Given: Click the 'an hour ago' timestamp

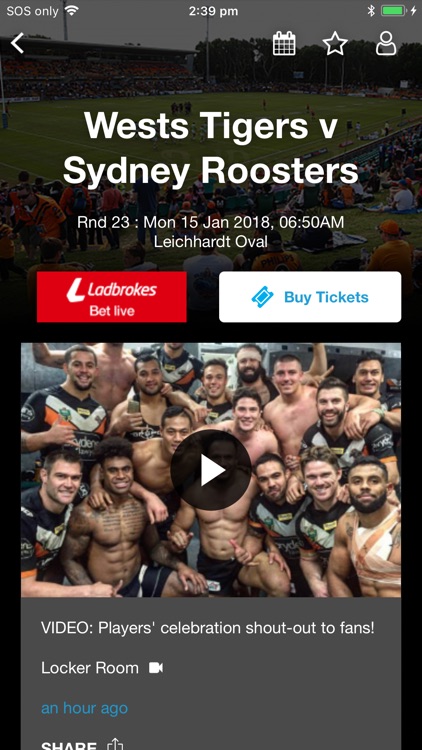Looking at the screenshot, I should (85, 708).
